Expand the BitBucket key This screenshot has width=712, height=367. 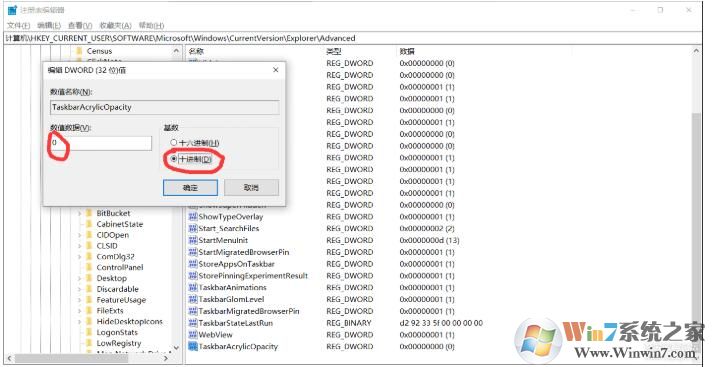[x=80, y=213]
